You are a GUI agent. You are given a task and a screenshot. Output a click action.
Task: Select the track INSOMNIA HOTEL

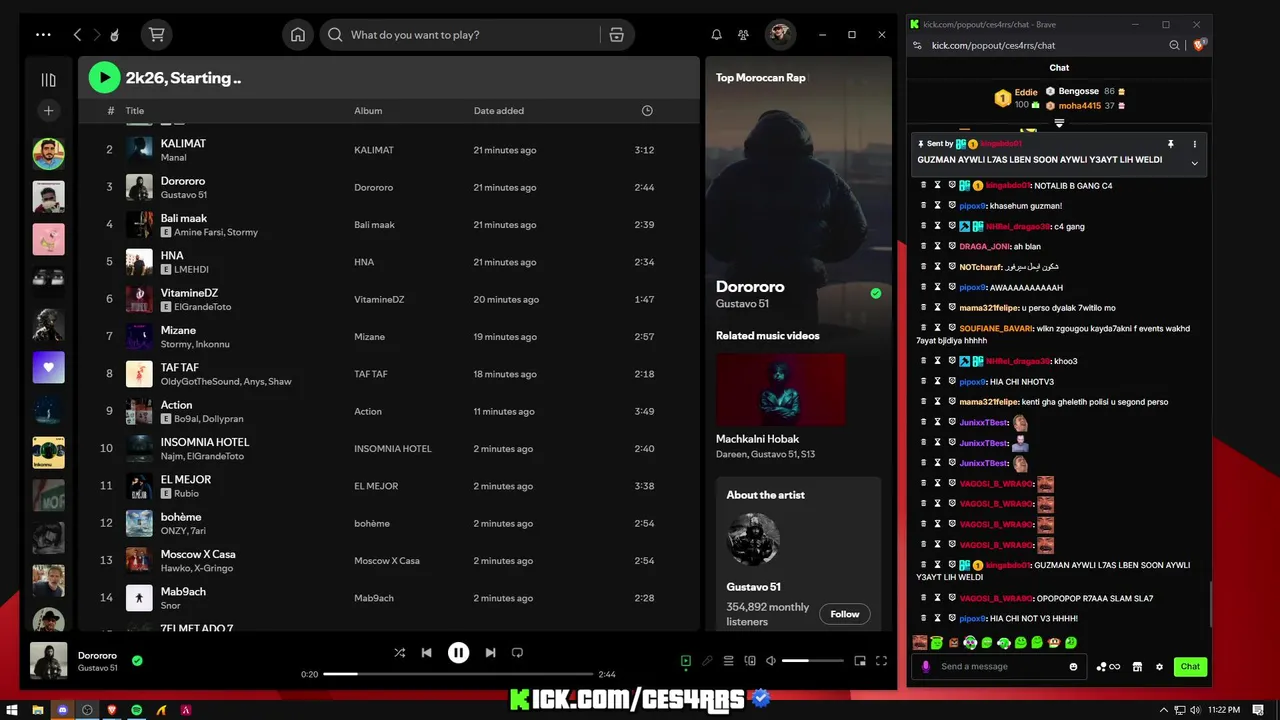[x=388, y=449]
